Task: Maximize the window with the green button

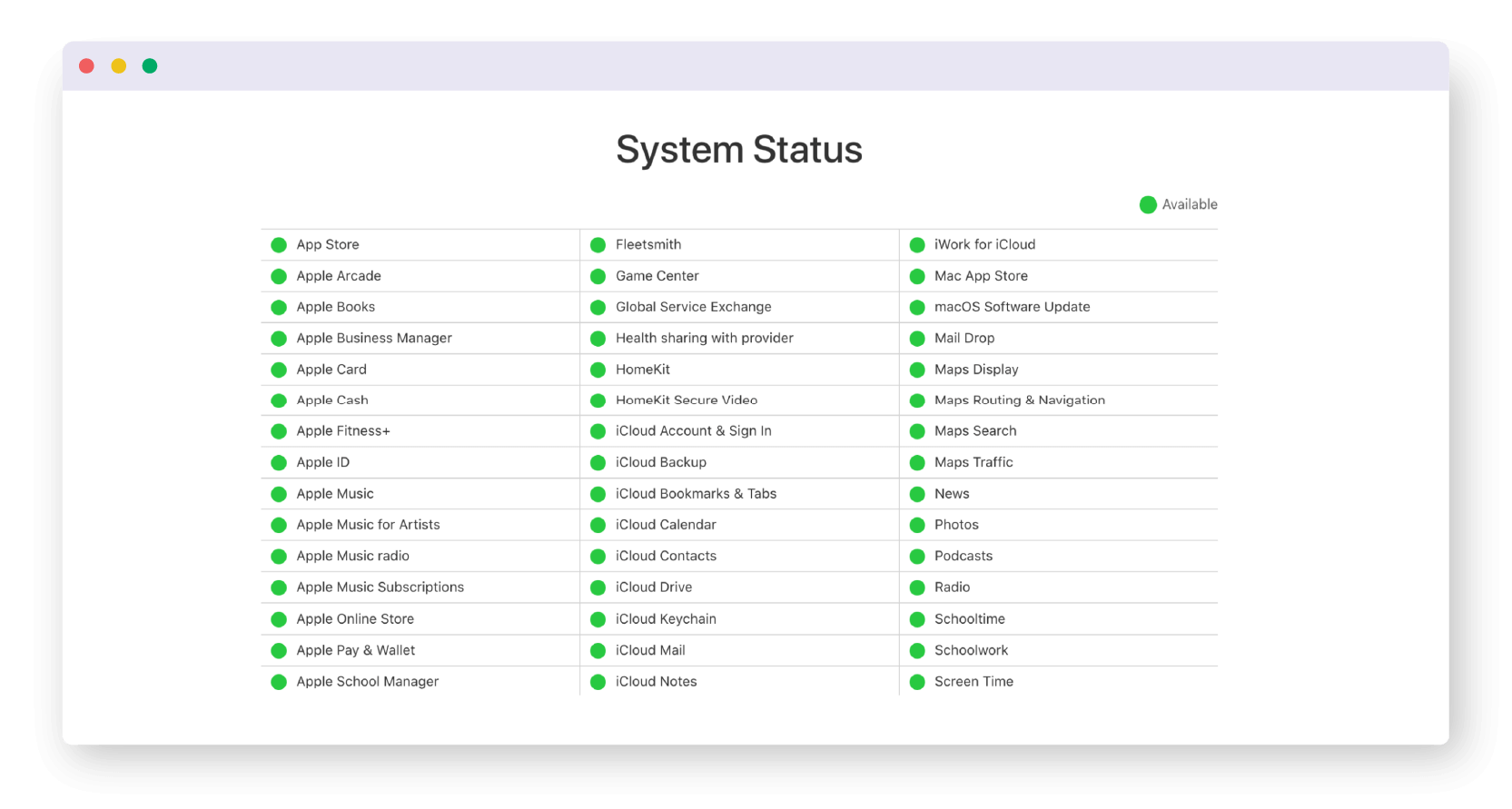Action: click(150, 65)
